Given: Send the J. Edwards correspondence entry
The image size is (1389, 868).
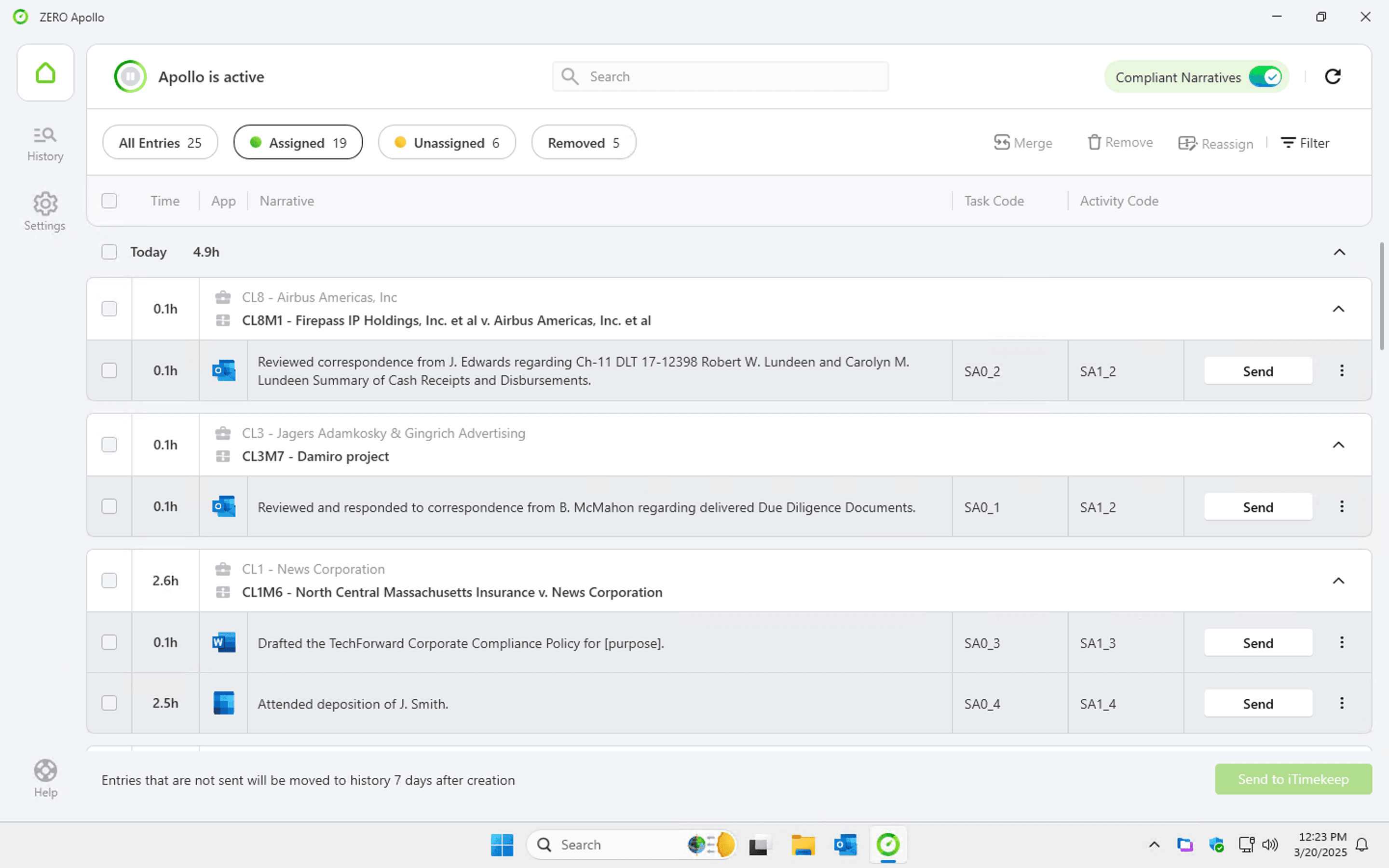Looking at the screenshot, I should tap(1258, 371).
